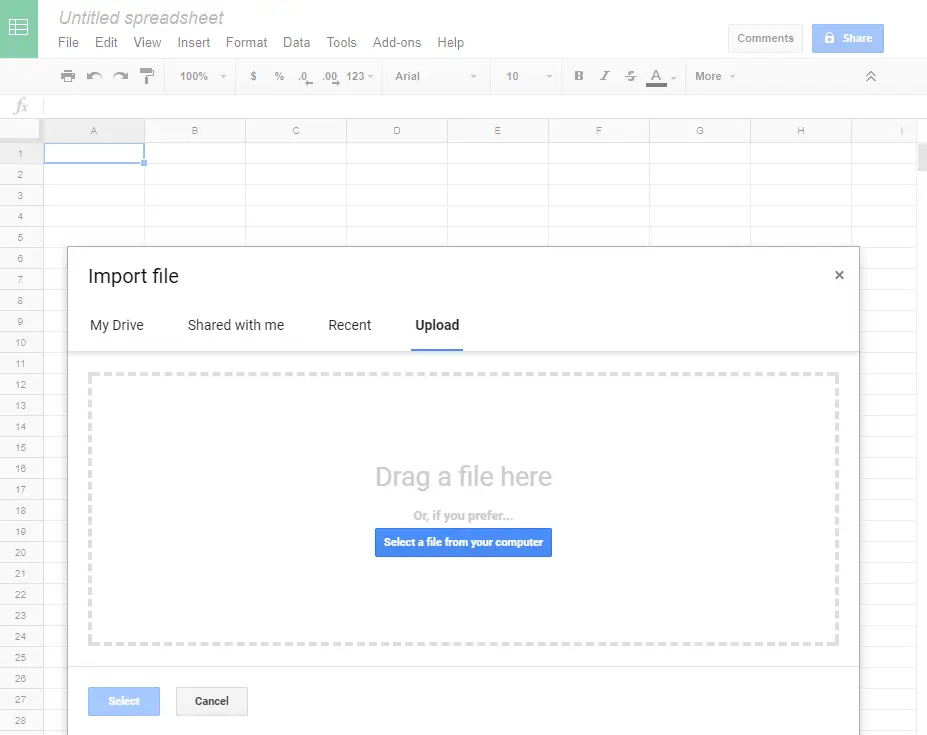This screenshot has width=927, height=735.
Task: Rename the Untitled spreadsheet title
Action: 140,17
